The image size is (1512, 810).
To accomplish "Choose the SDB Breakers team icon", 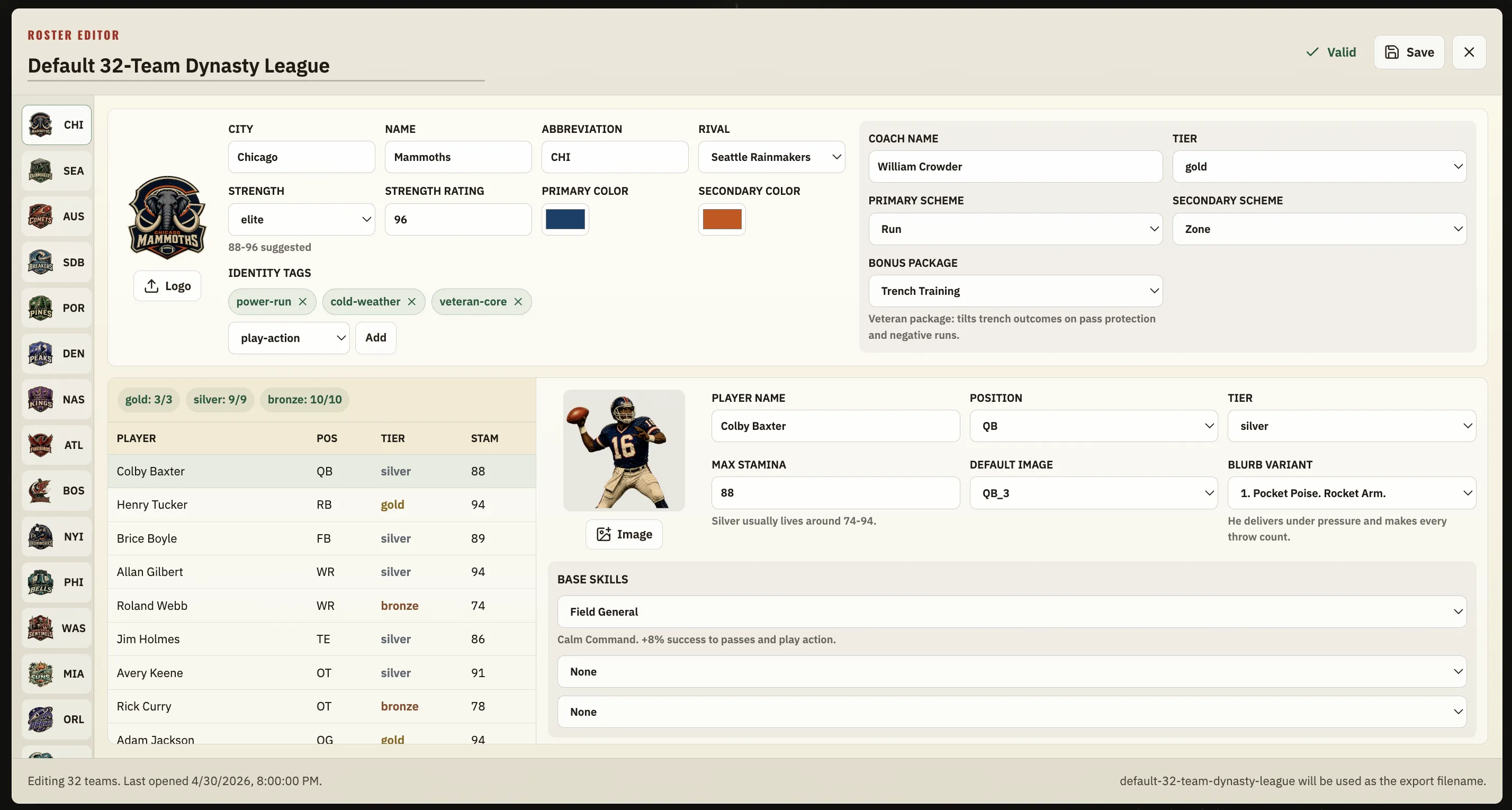I will (x=40, y=262).
